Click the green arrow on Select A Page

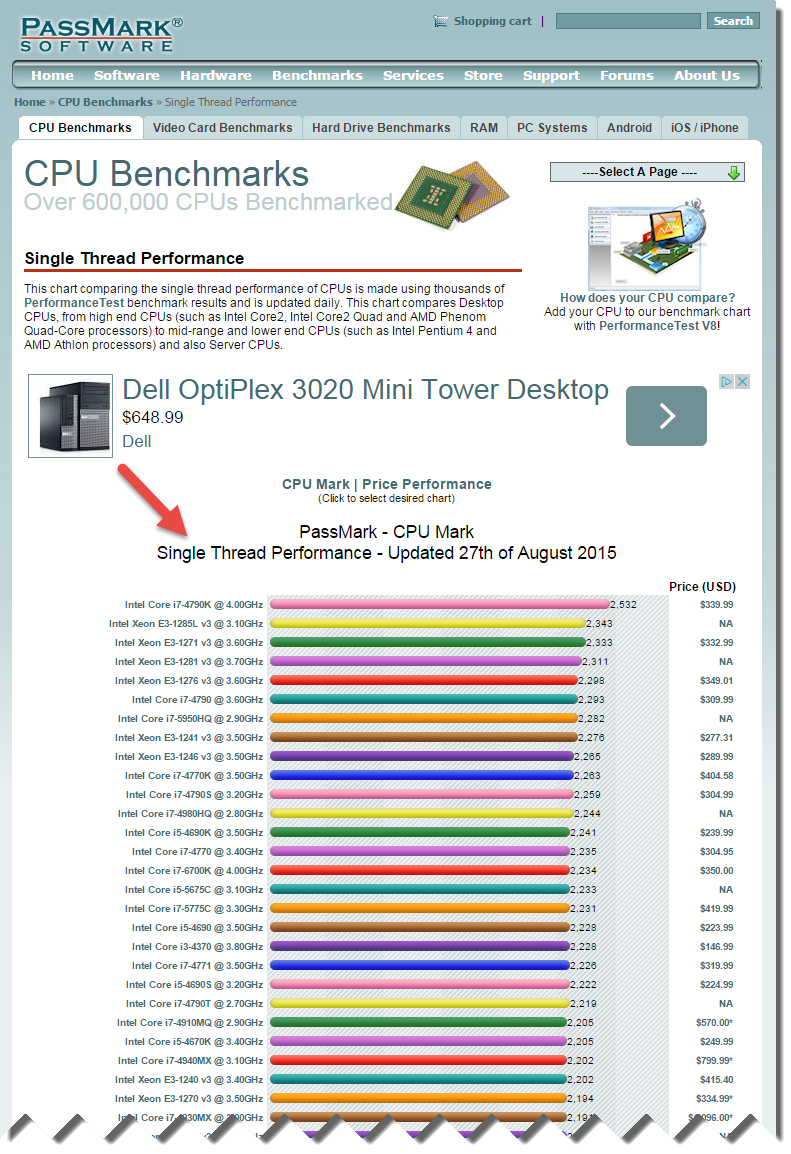coord(734,172)
